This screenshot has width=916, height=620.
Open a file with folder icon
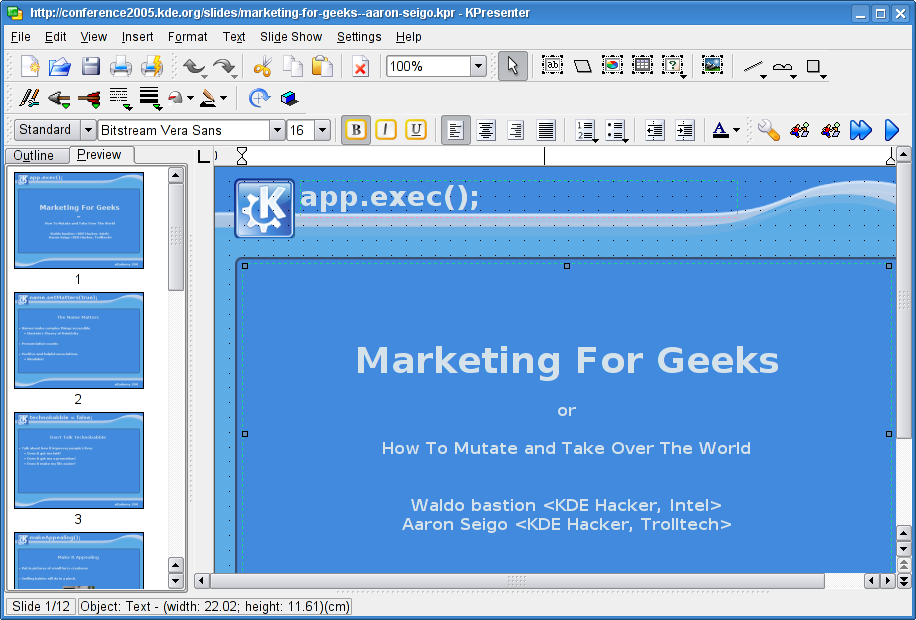tap(60, 66)
